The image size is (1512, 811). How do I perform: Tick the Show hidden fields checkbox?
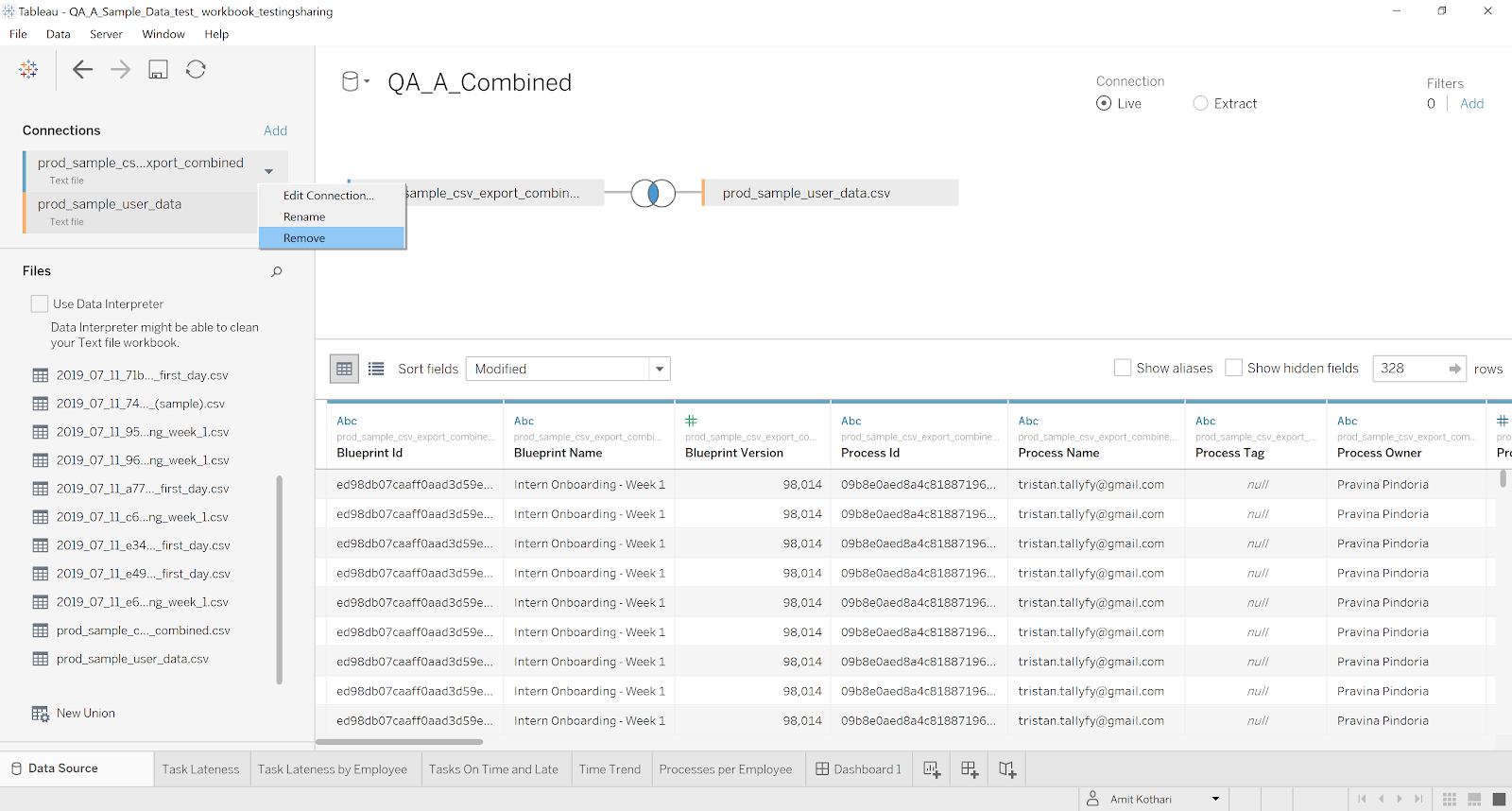1233,368
